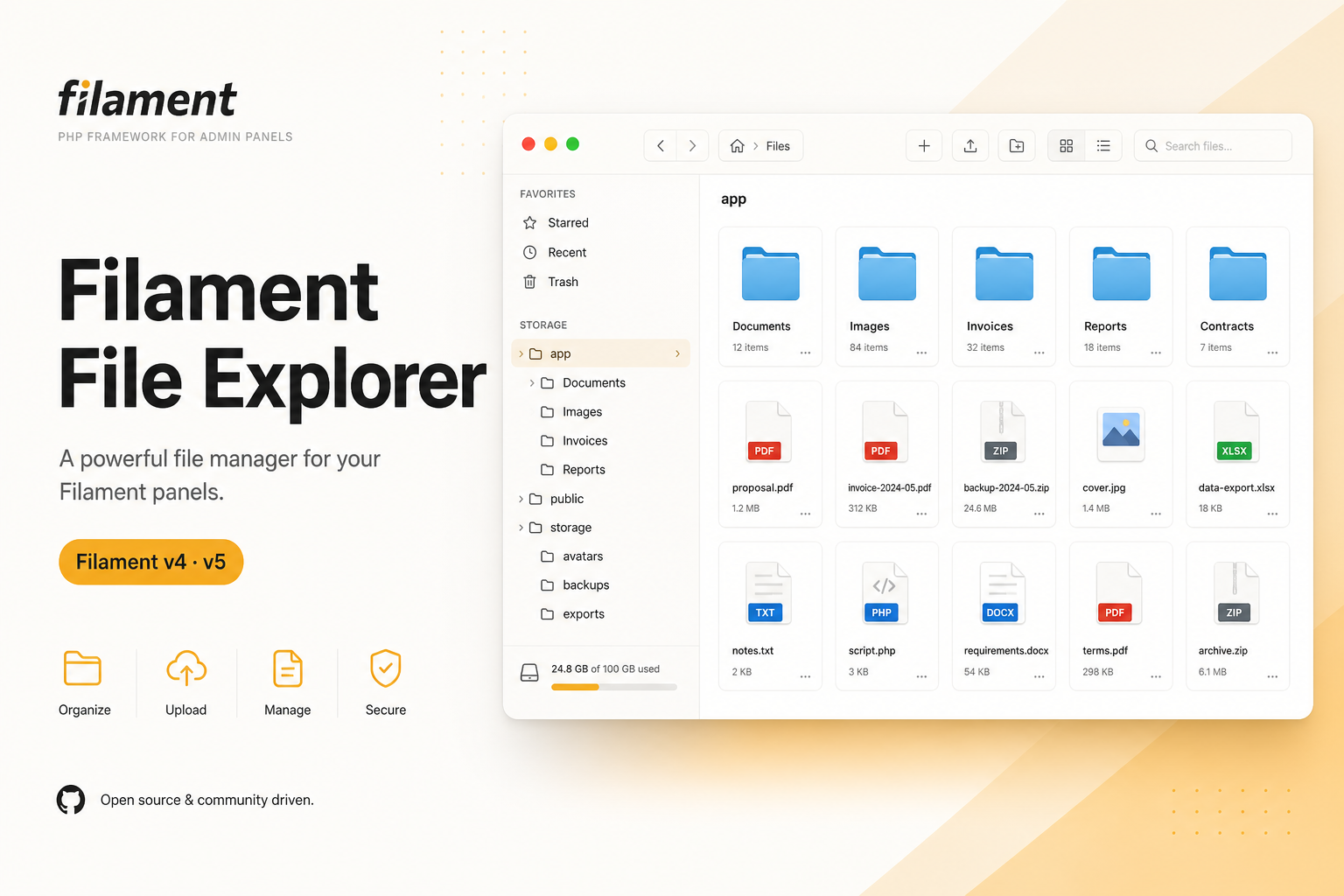Open more options for script.php
Screen dimensions: 1344x896
pos(921,676)
